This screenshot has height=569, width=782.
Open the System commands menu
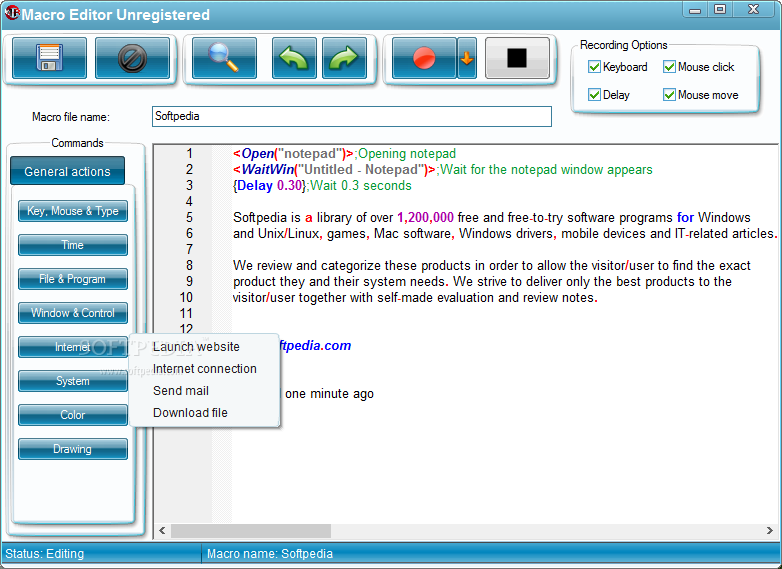(73, 381)
